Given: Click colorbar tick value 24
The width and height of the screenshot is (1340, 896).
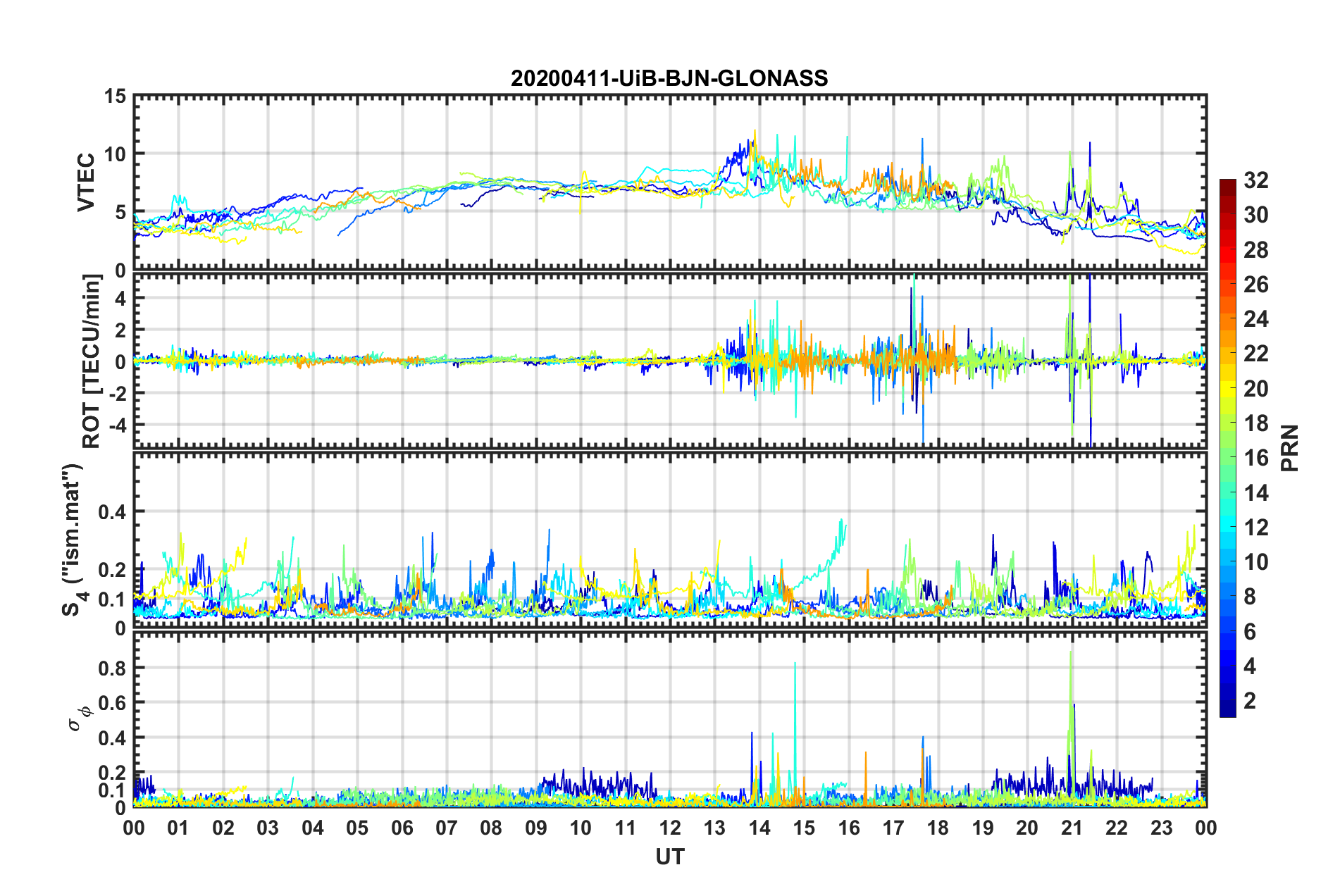Looking at the screenshot, I should (x=1256, y=319).
